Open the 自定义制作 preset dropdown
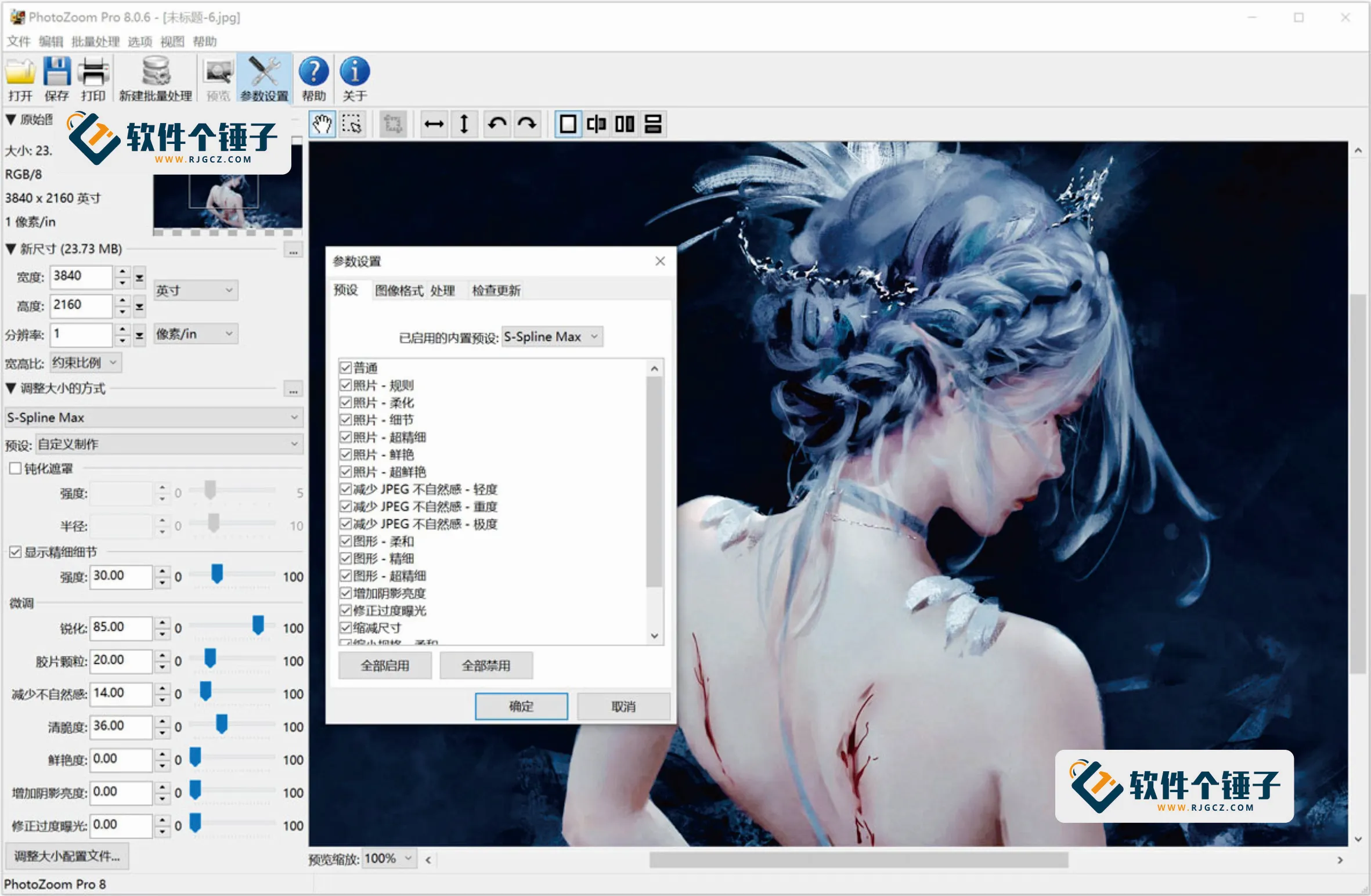 click(x=169, y=444)
